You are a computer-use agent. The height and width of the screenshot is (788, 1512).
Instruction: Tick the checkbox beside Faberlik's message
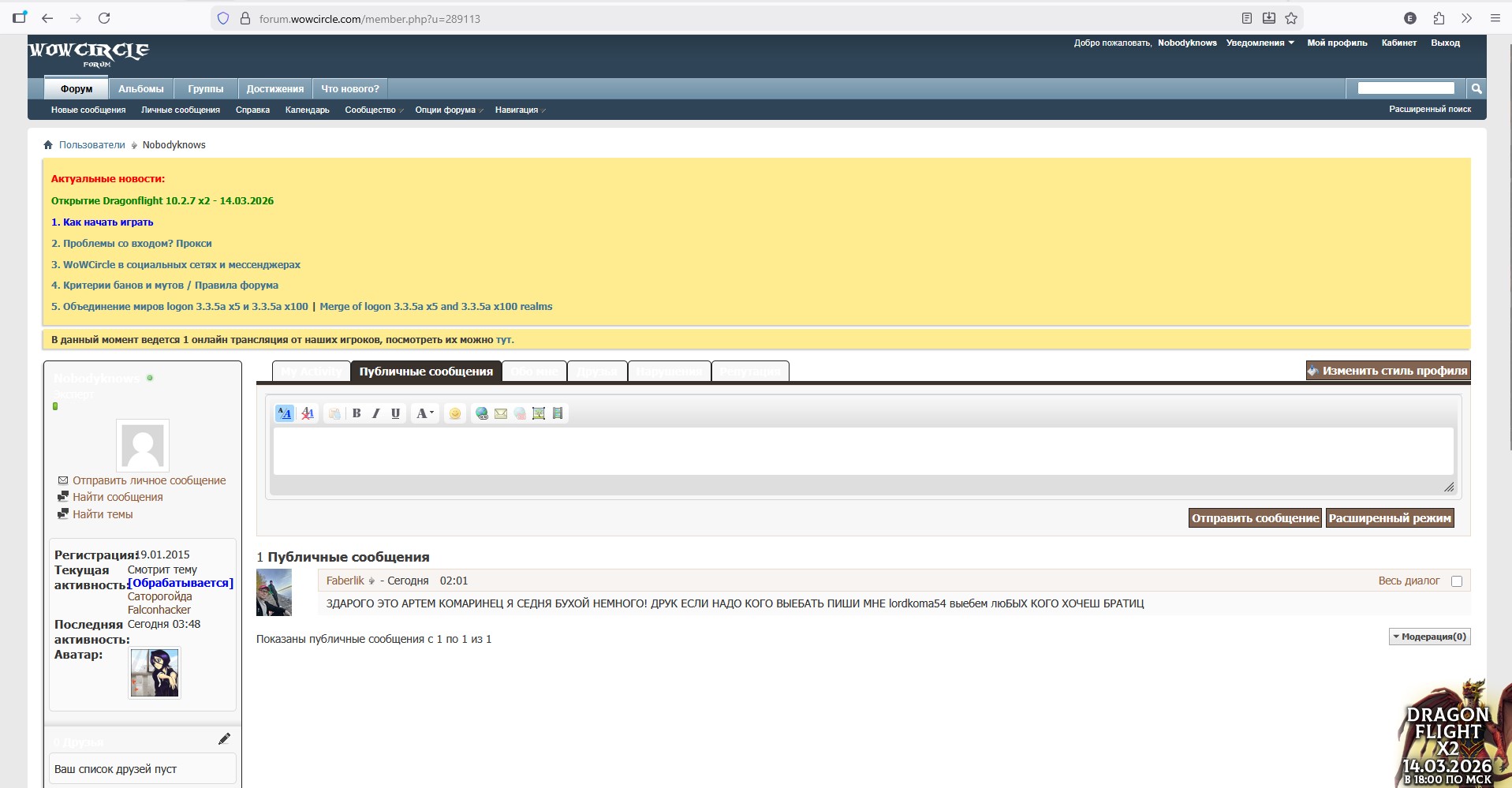[x=1457, y=581]
